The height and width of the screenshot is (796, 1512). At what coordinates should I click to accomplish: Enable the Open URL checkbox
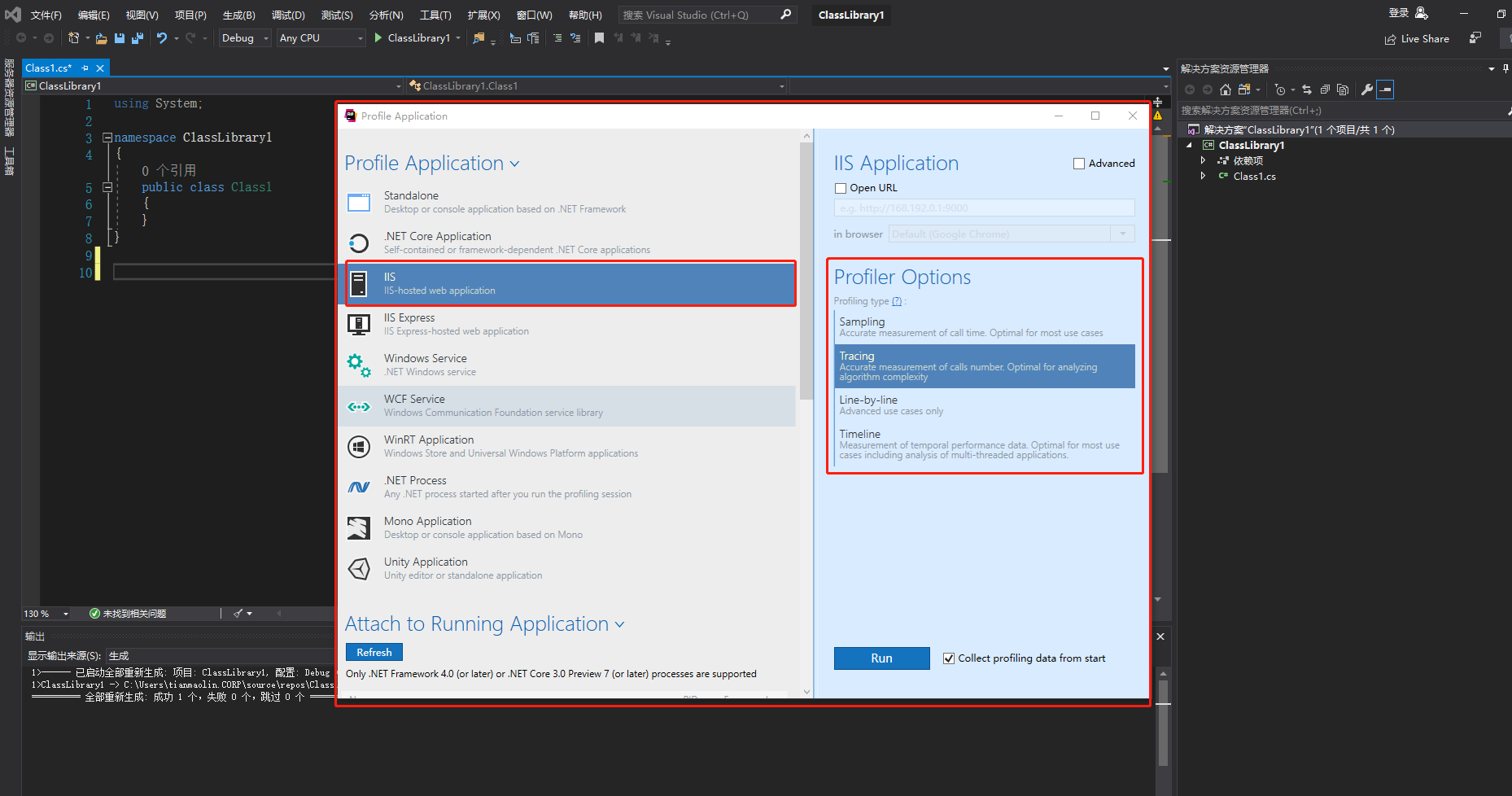click(841, 188)
